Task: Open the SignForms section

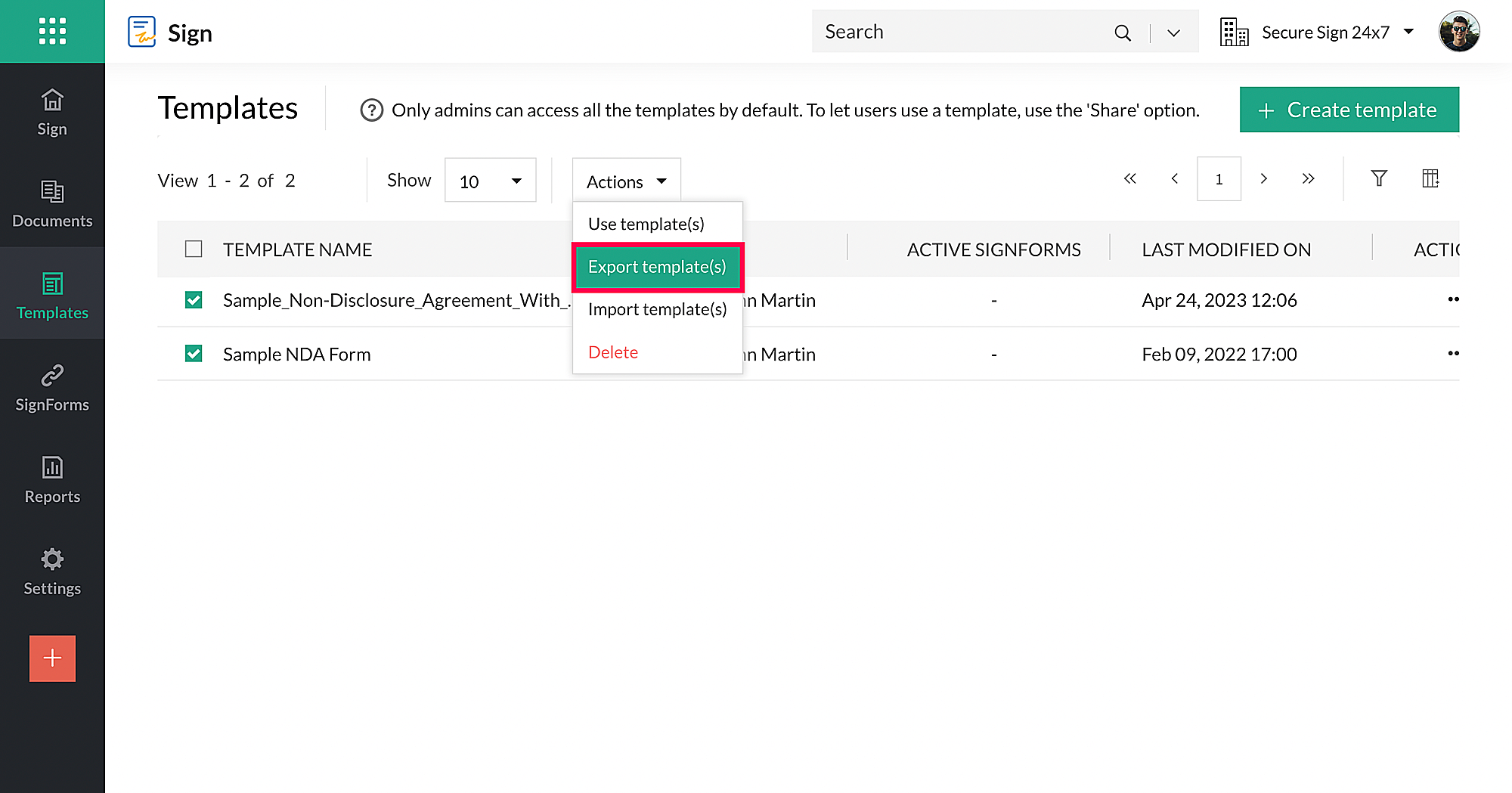Action: click(52, 387)
